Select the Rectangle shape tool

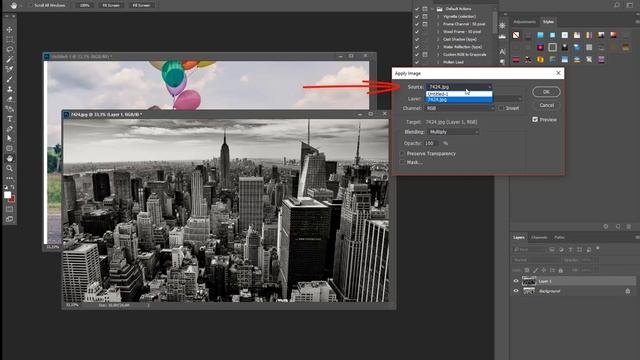click(9, 149)
